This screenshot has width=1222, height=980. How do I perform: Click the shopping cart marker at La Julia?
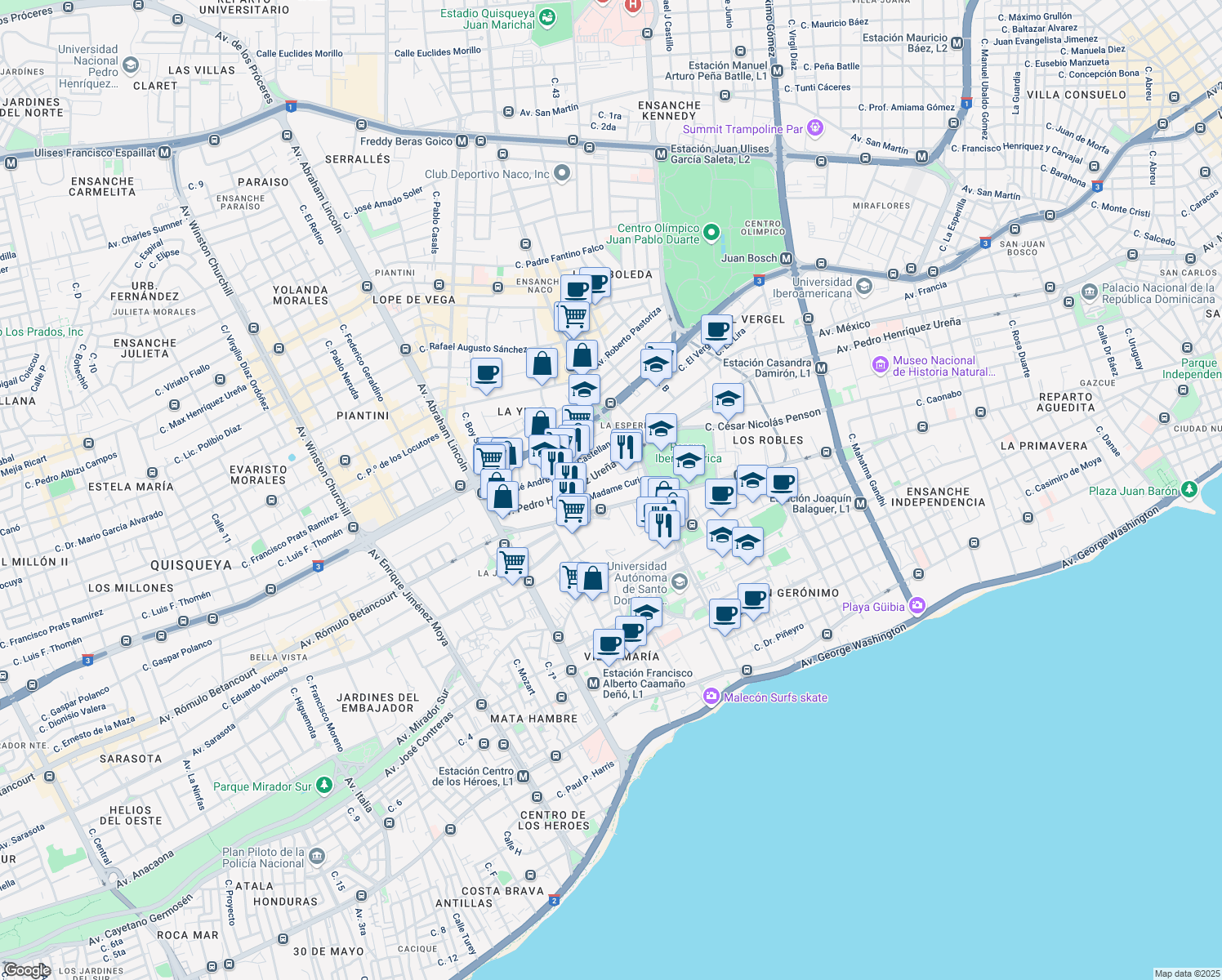512,563
